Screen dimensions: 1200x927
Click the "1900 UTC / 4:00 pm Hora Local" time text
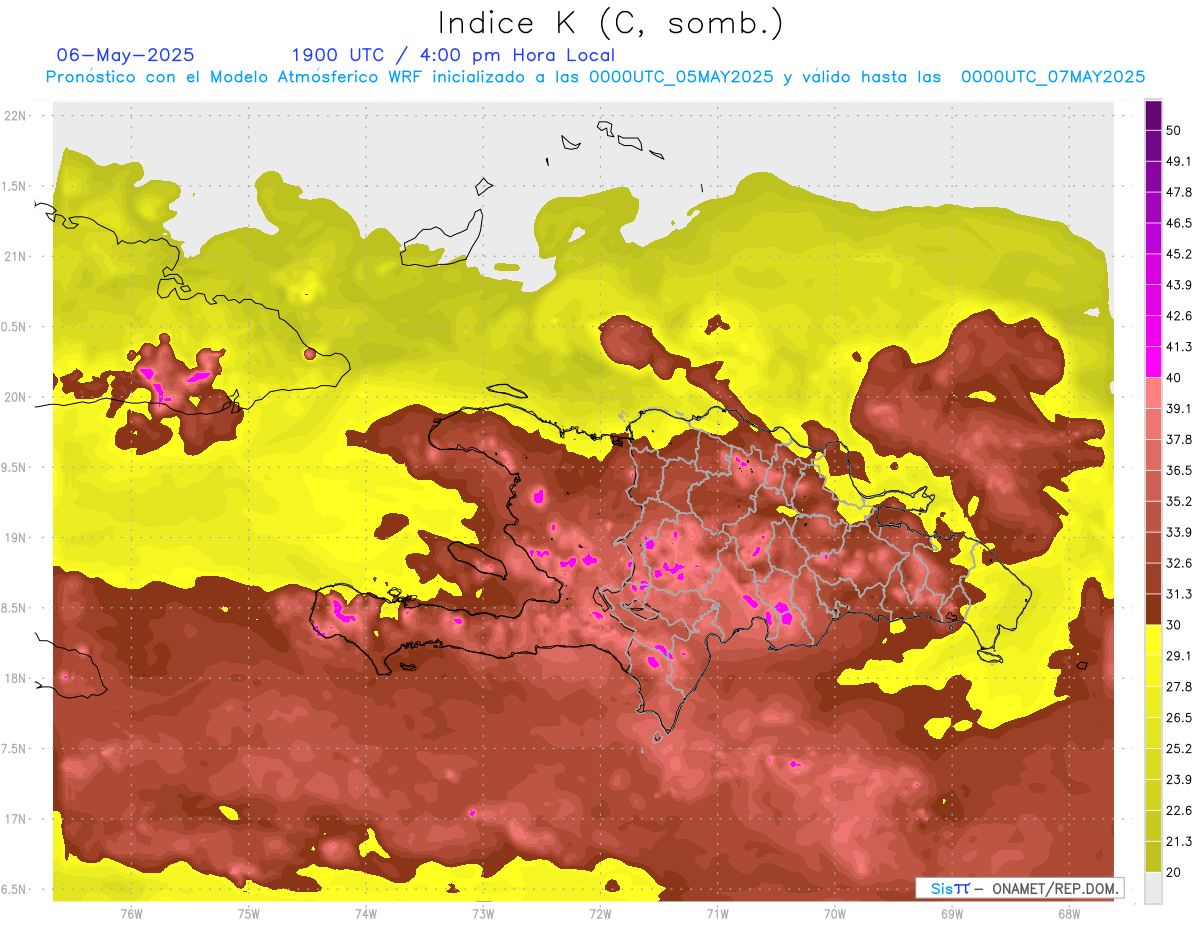[453, 55]
